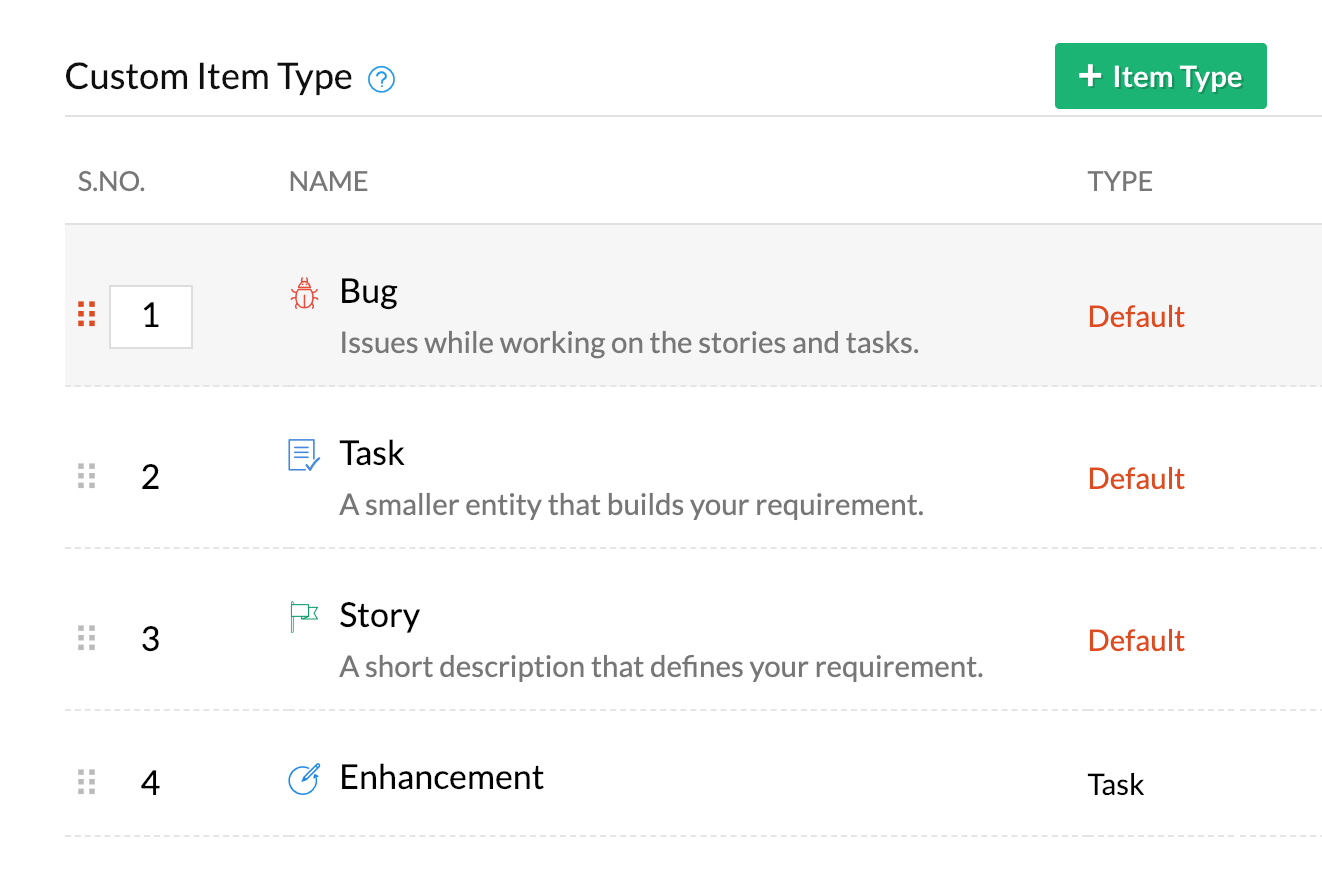This screenshot has height=881, width=1322.
Task: Click the TYPE column header
Action: tap(1120, 181)
